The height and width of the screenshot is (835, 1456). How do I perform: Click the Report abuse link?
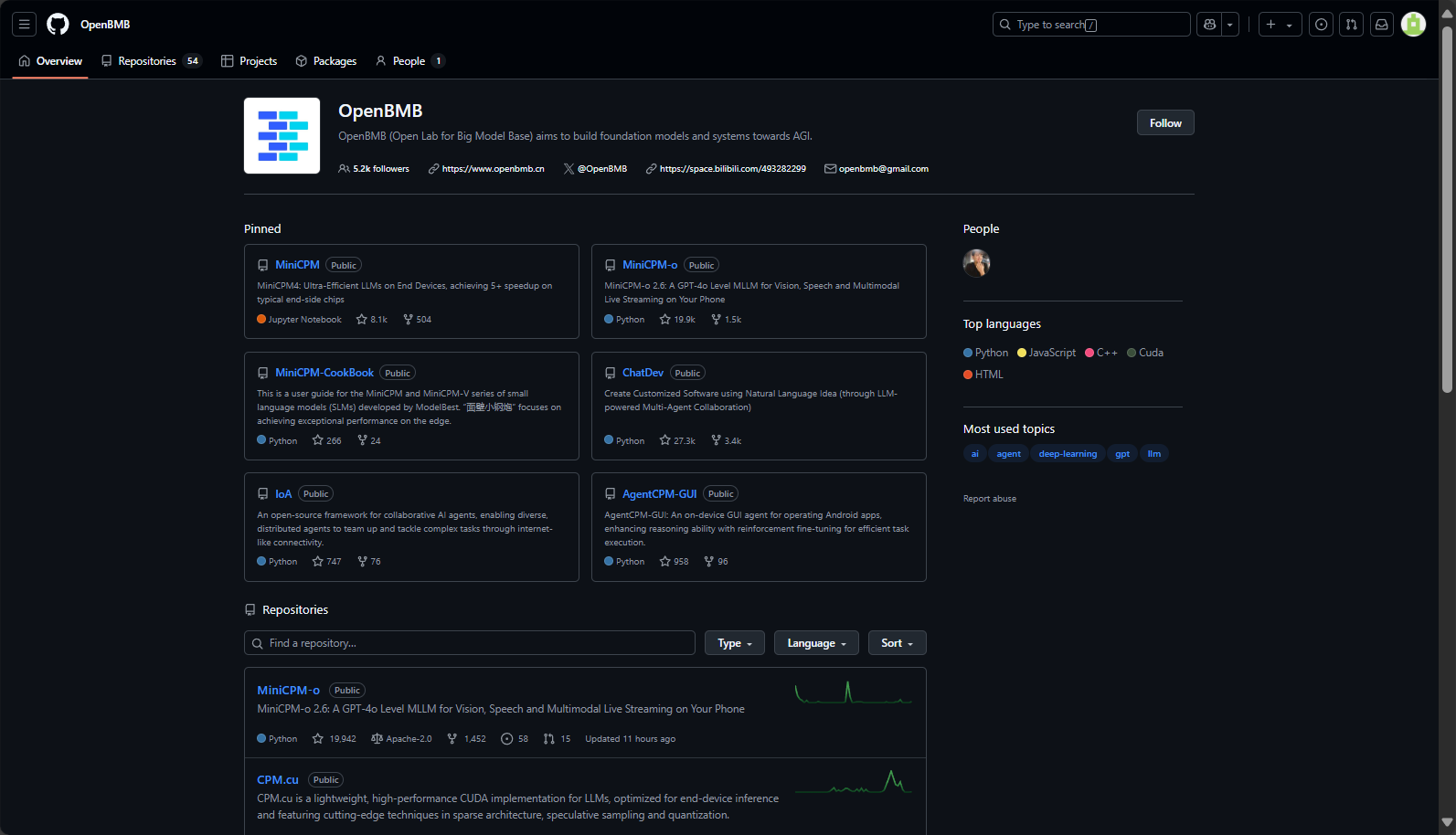click(x=990, y=499)
